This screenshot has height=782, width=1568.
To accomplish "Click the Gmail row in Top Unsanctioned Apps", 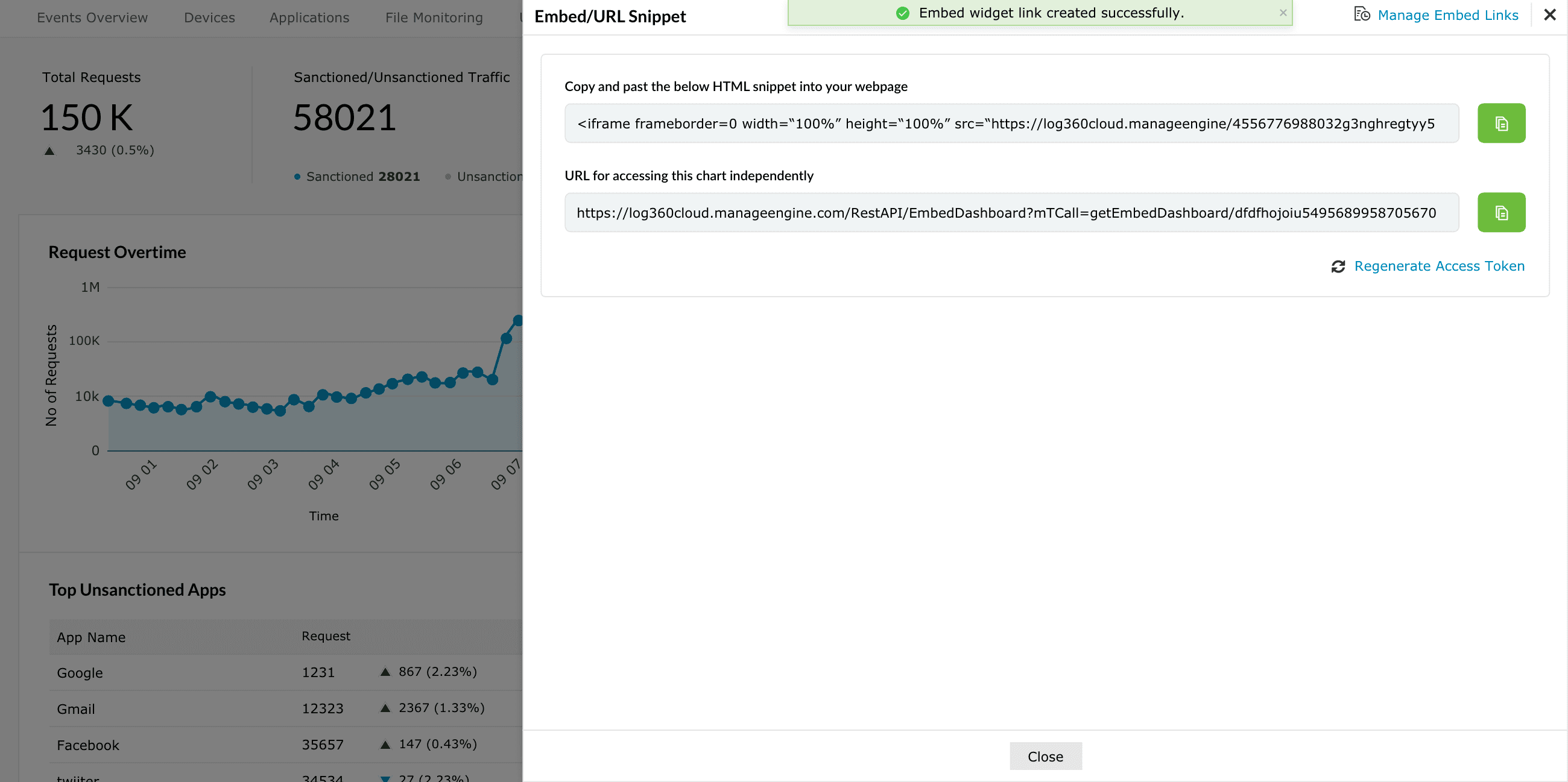I will pyautogui.click(x=183, y=708).
